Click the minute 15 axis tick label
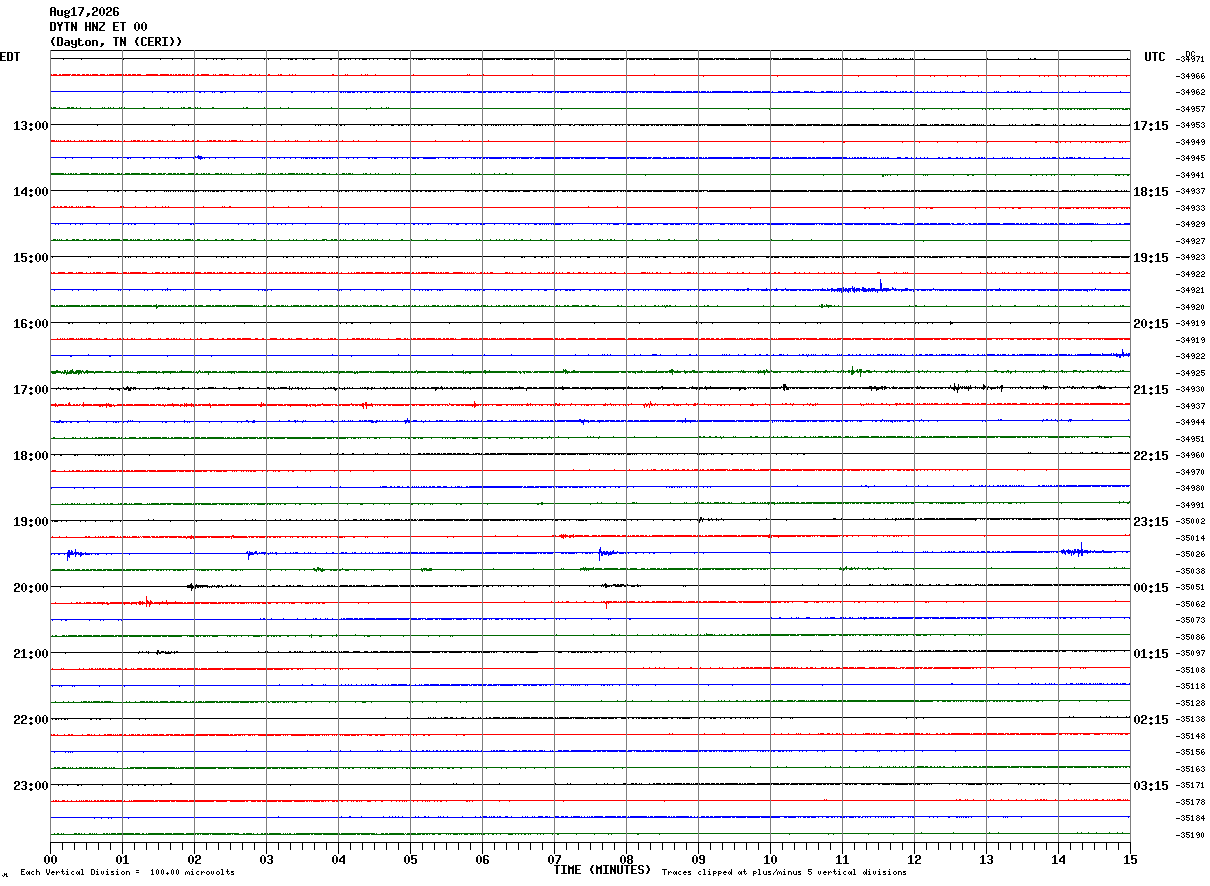1210x886 pixels. [1129, 859]
